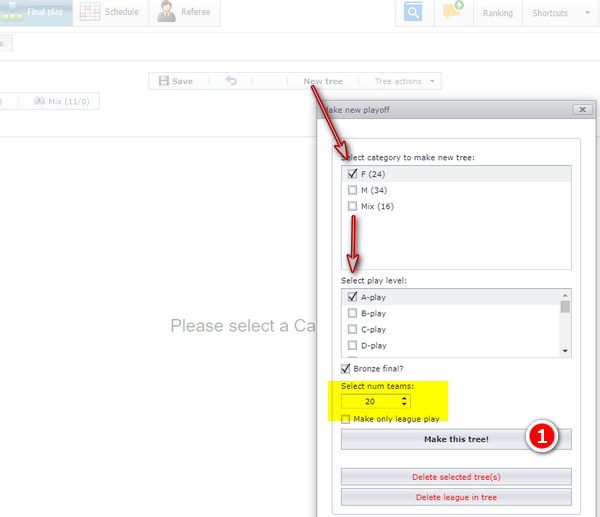Viewport: 600px width, 517px height.
Task: Click the chat message upload icon
Action: click(x=453, y=11)
